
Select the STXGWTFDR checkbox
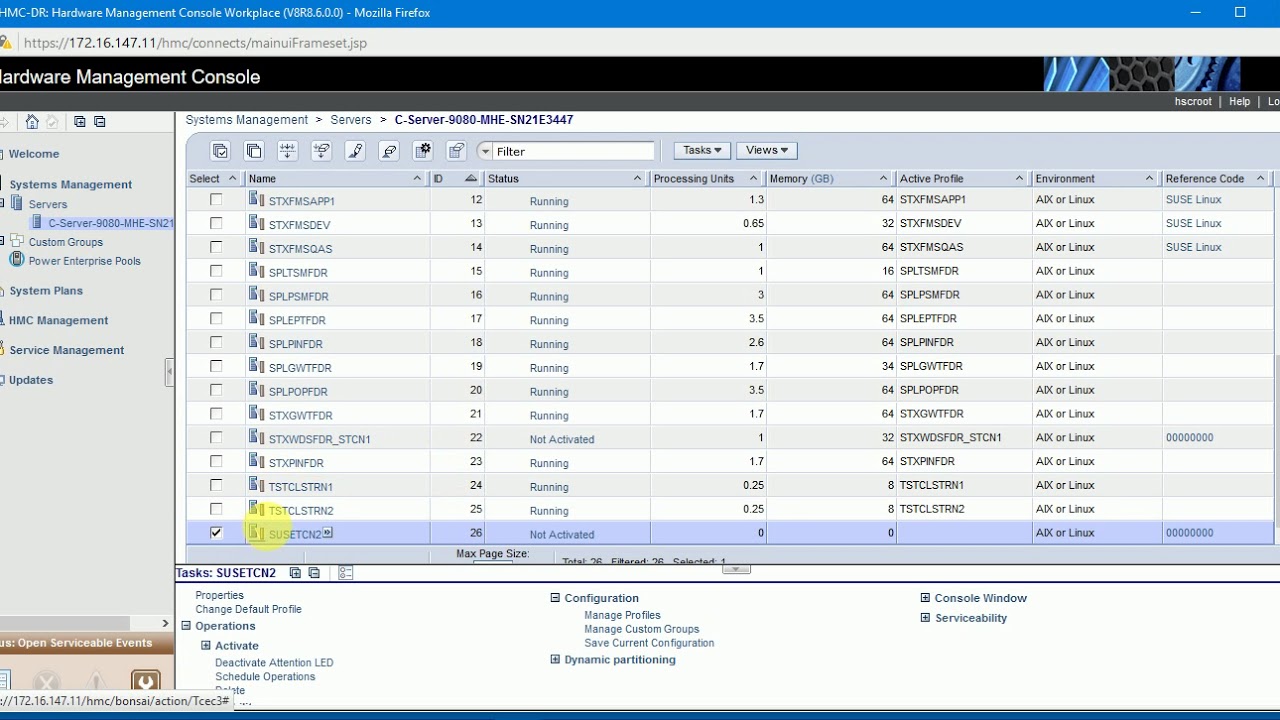(x=216, y=414)
